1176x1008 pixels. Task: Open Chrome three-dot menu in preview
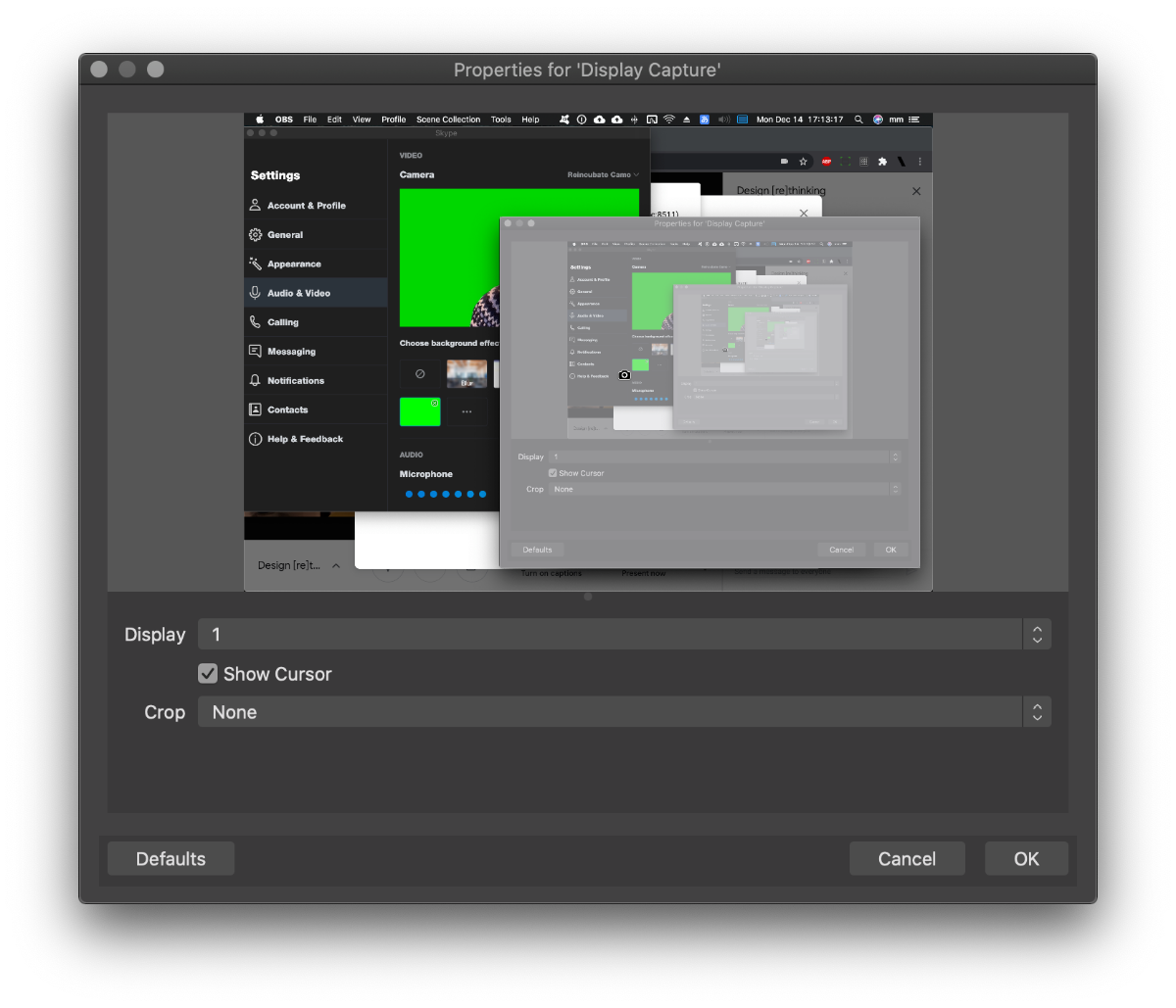coord(919,162)
